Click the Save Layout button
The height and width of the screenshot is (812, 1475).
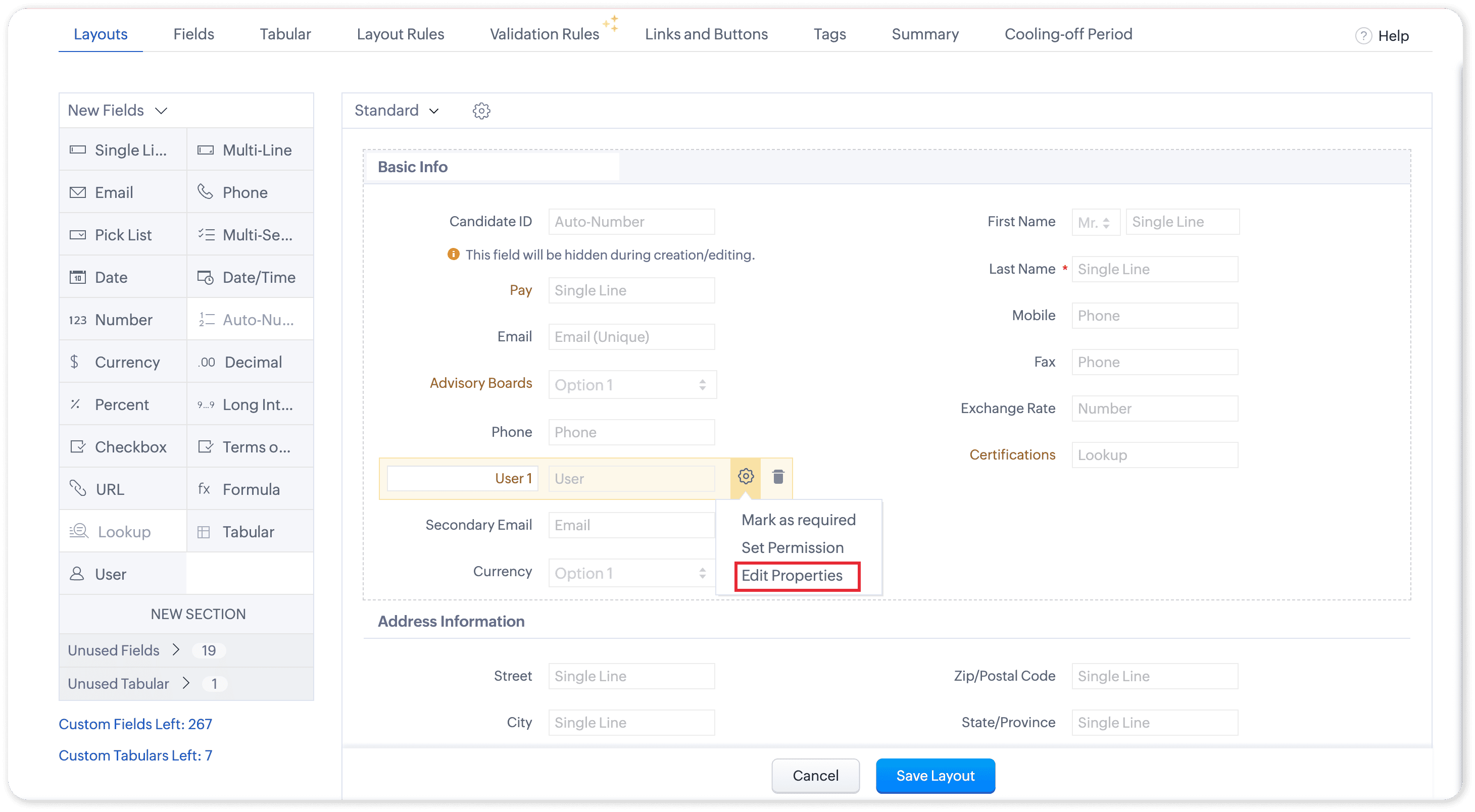tap(935, 775)
